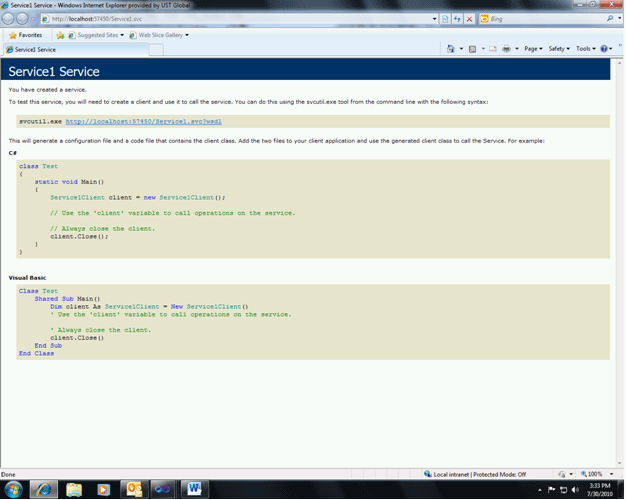
Task: Click the 'Visual Basic' section label
Action: click(28, 278)
